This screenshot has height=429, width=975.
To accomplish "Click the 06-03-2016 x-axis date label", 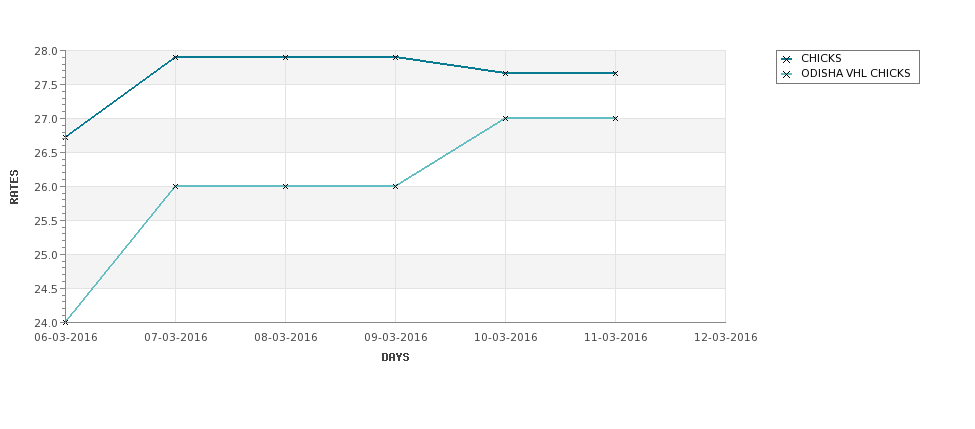I will [65, 338].
